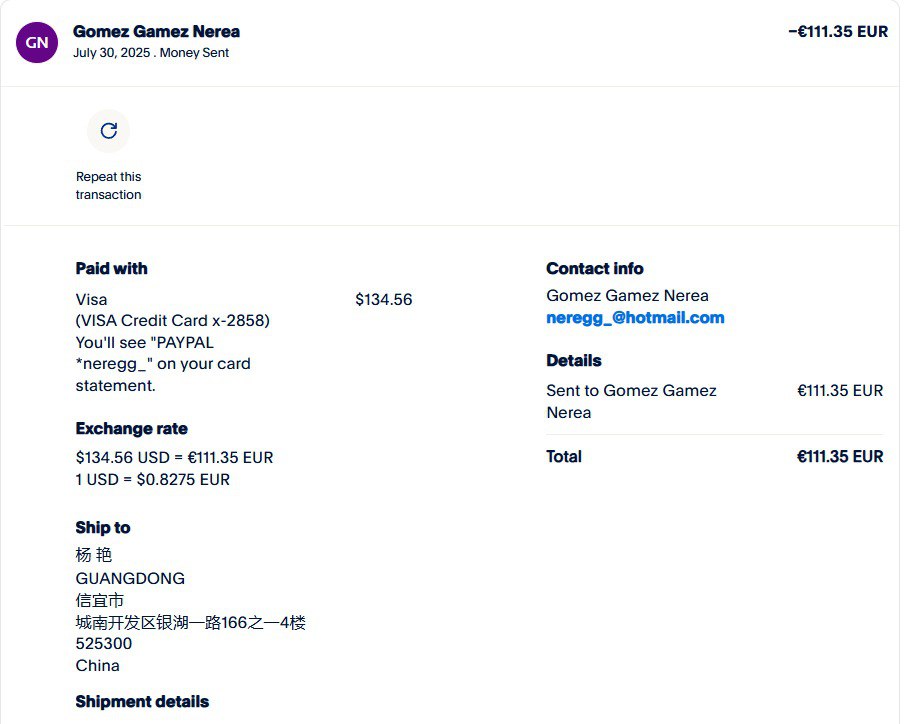The image size is (915, 724).
Task: Select the "Repeat this transaction" label
Action: 108,186
